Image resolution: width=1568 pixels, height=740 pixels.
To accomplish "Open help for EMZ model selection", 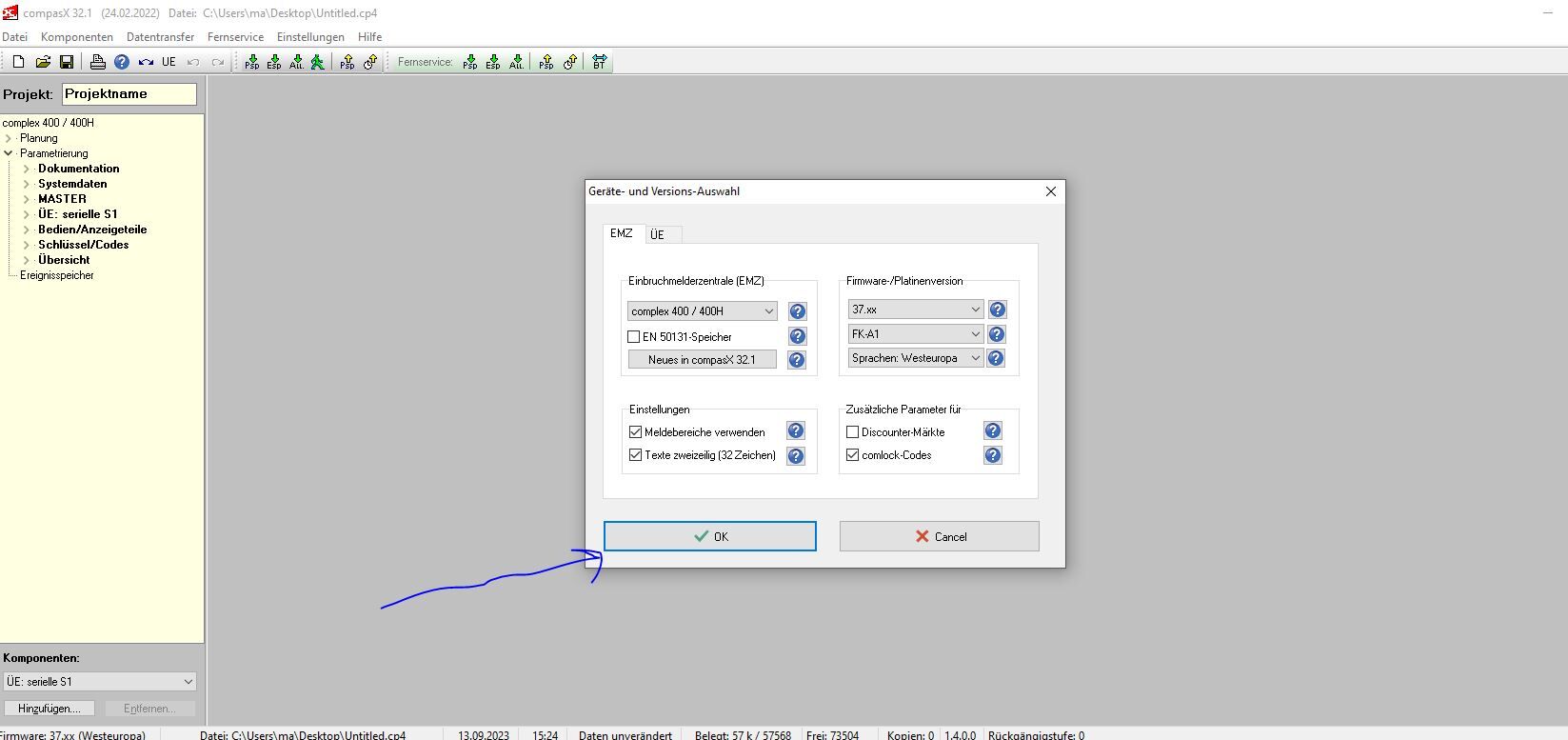I will click(798, 311).
